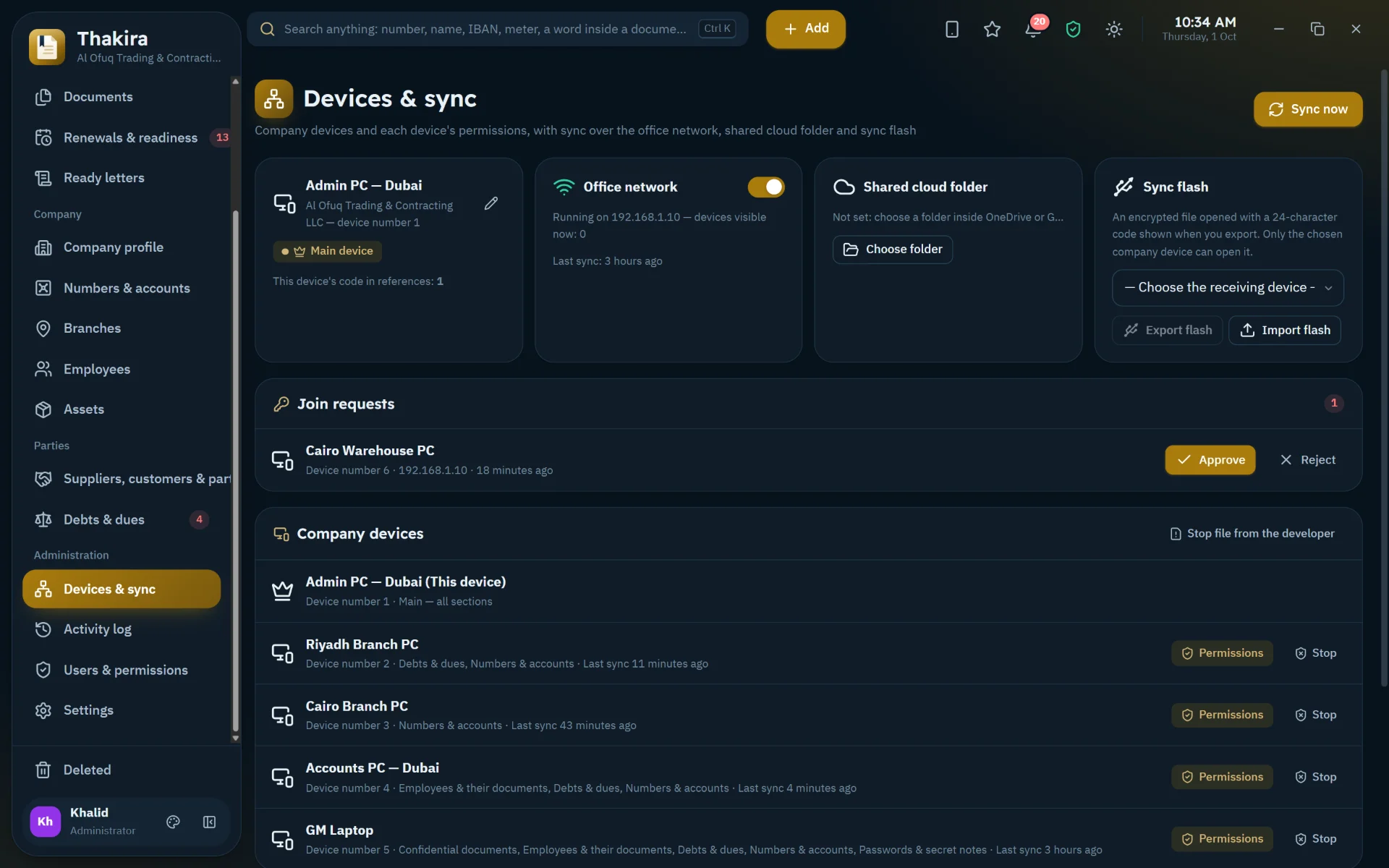
Task: Open Settings page
Action: click(123, 710)
